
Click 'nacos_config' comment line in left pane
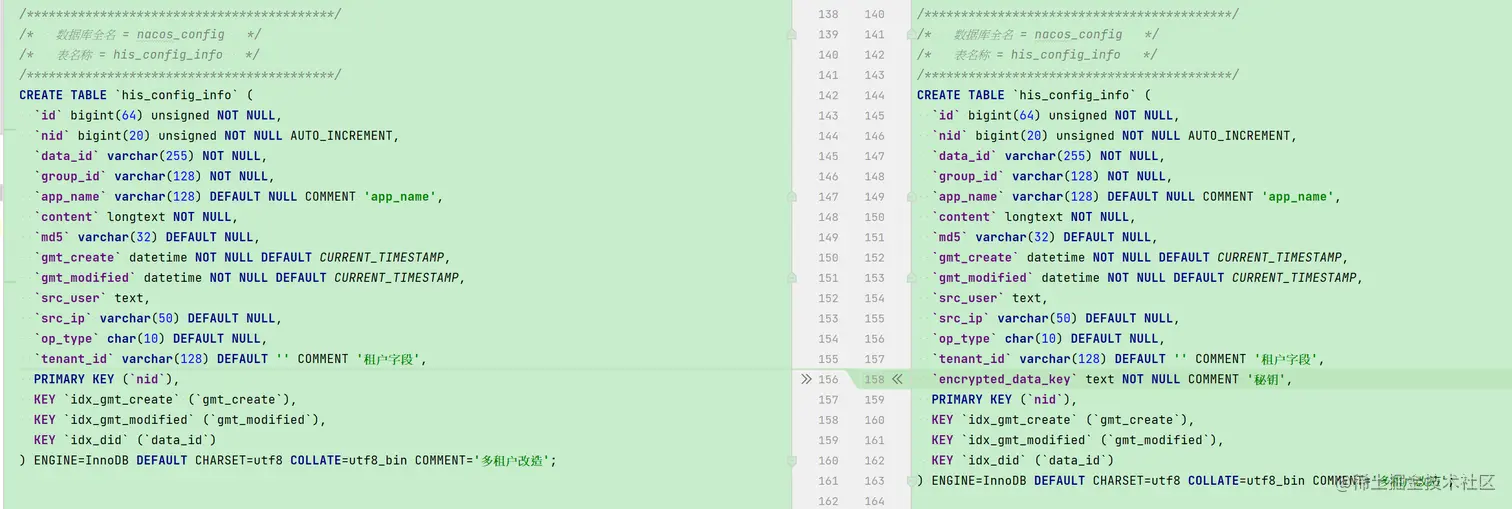pos(140,34)
